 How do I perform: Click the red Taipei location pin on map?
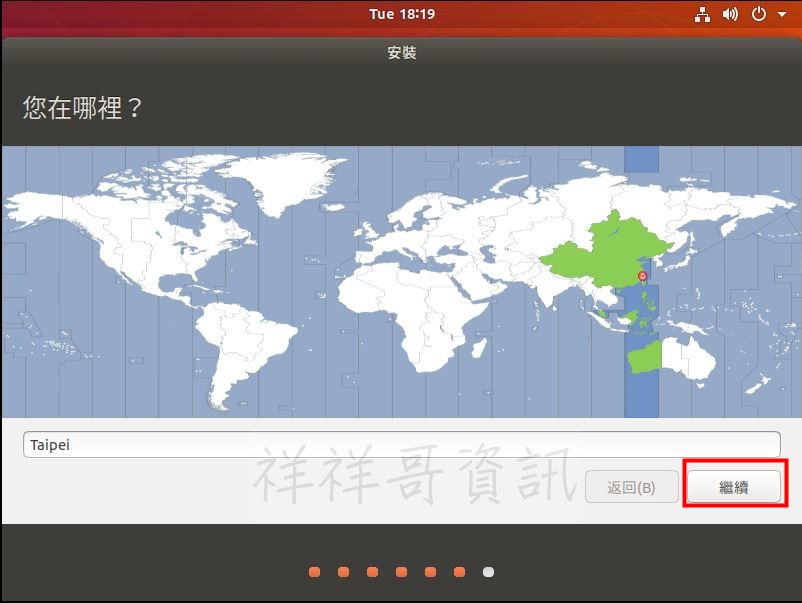click(642, 277)
